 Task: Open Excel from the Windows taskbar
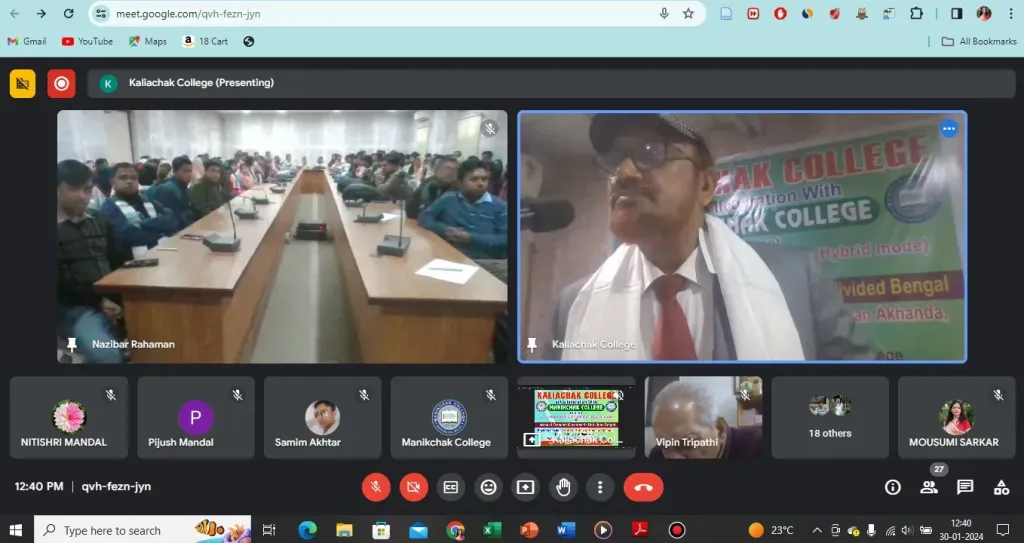(492, 530)
